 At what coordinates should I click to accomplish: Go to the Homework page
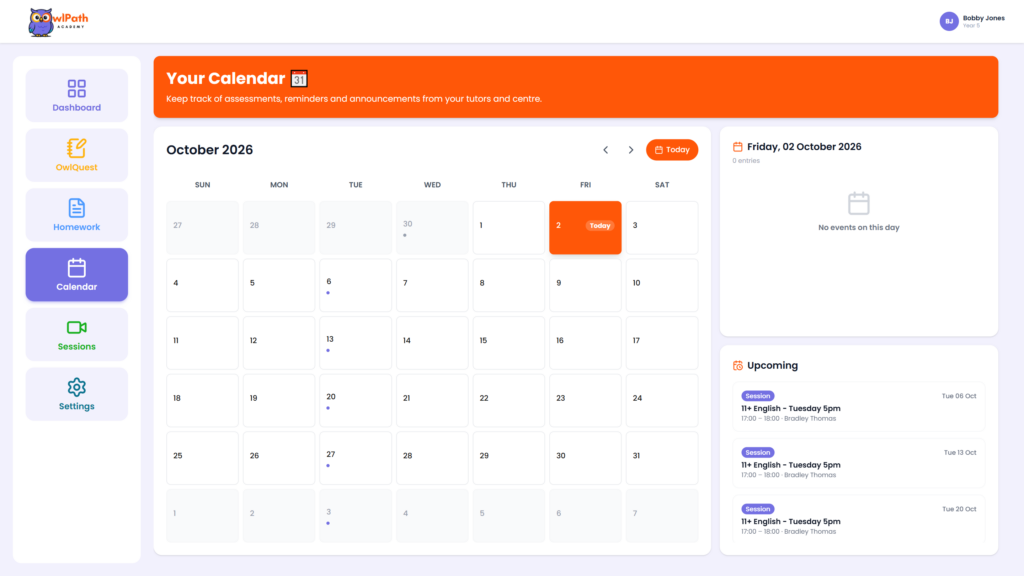76,215
